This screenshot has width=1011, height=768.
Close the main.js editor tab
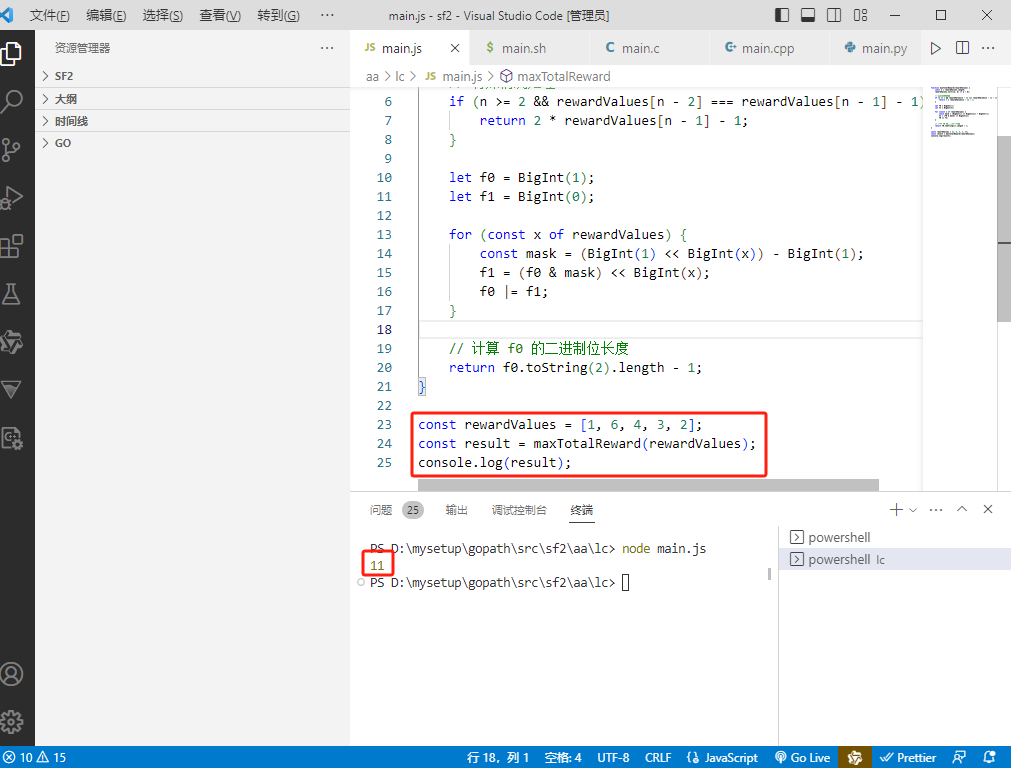click(x=455, y=48)
